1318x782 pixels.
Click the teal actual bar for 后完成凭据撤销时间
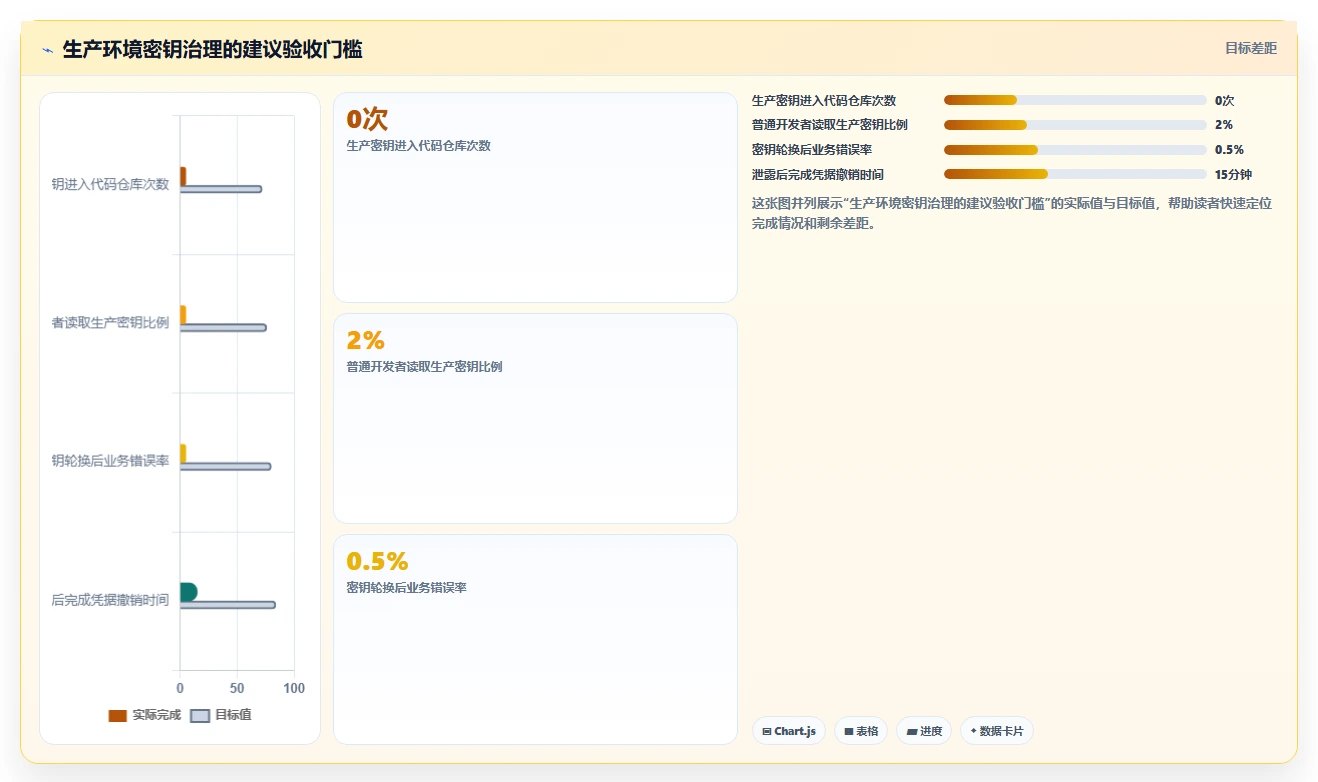[188, 591]
